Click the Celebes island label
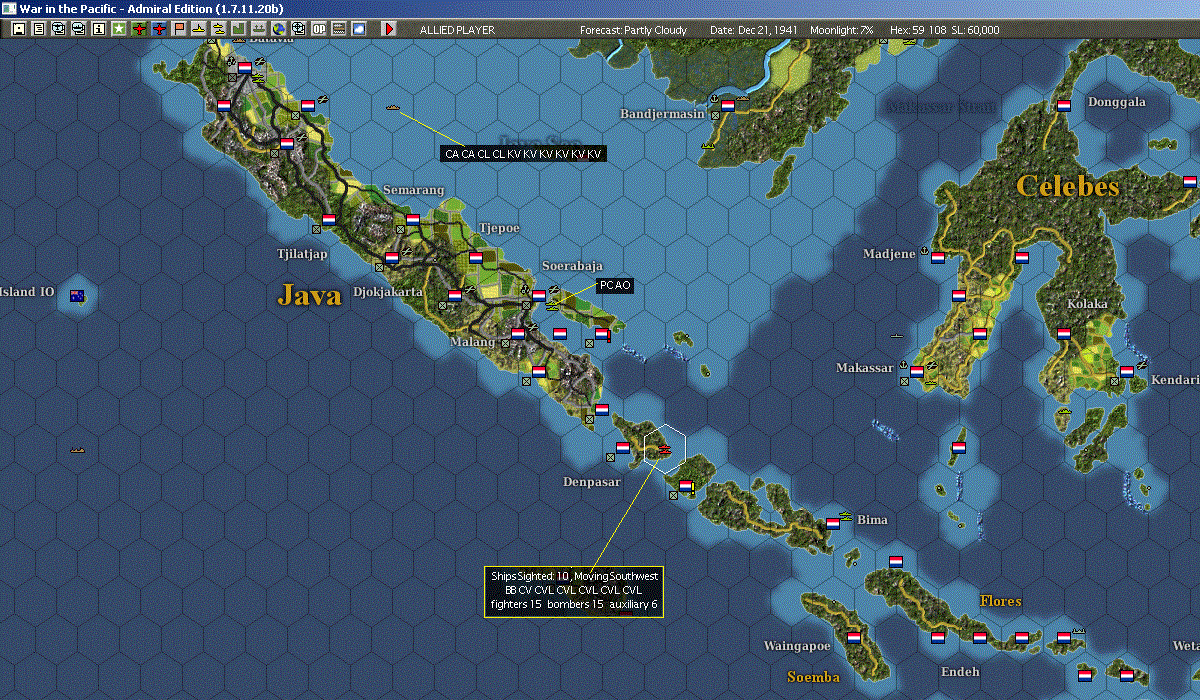 [1067, 186]
